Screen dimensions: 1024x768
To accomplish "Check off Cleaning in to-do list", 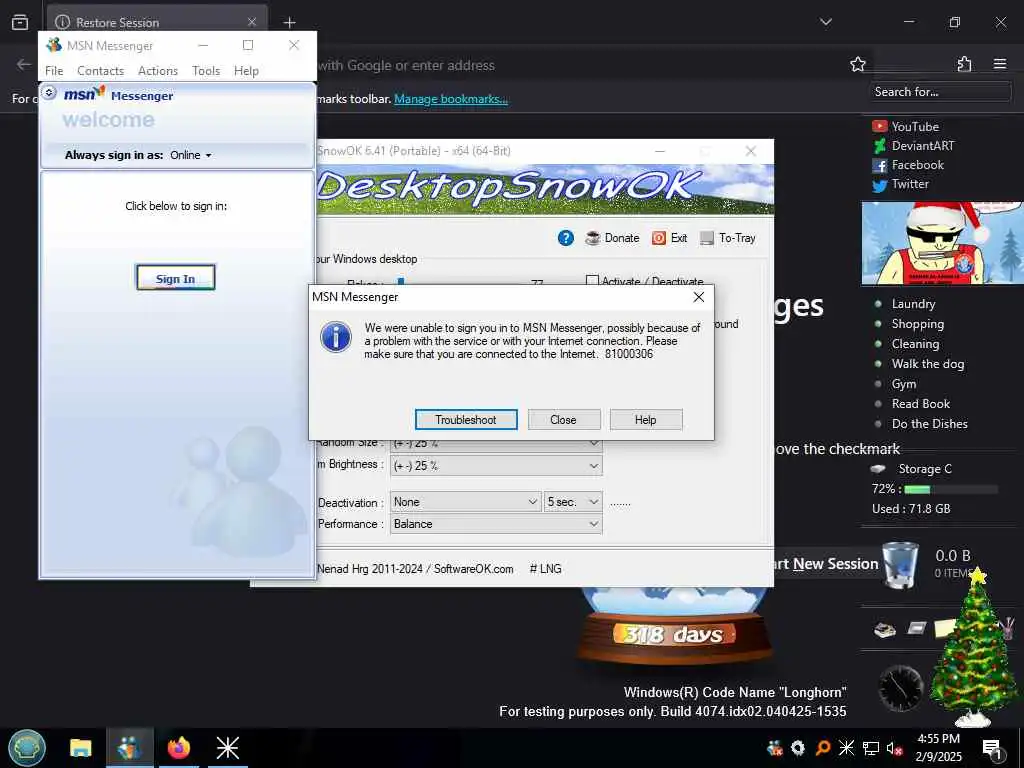I will [x=878, y=344].
